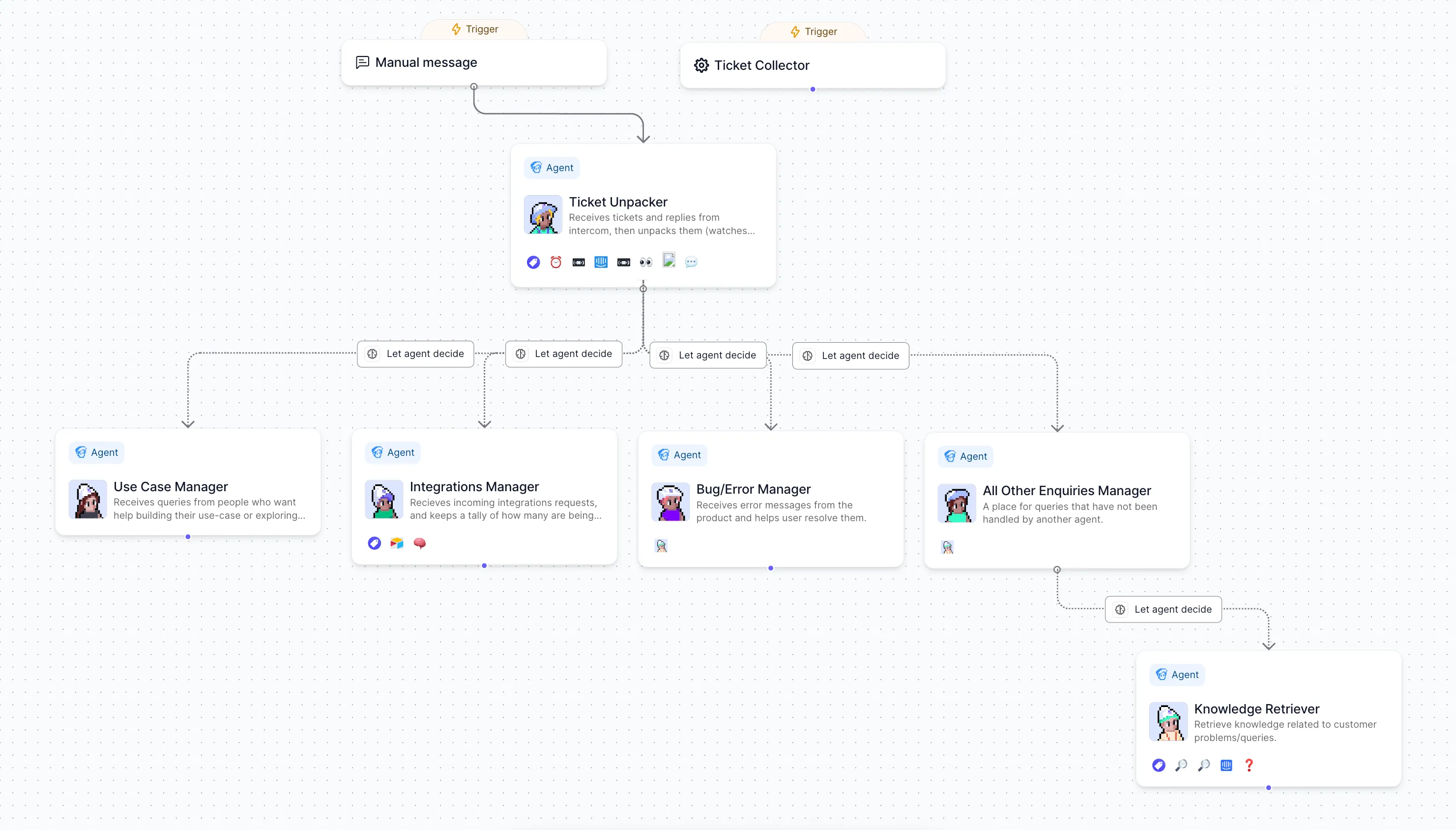Screen dimensions: 1456x830
Task: Click the Use Case Manager agent avatar
Action: click(x=88, y=500)
